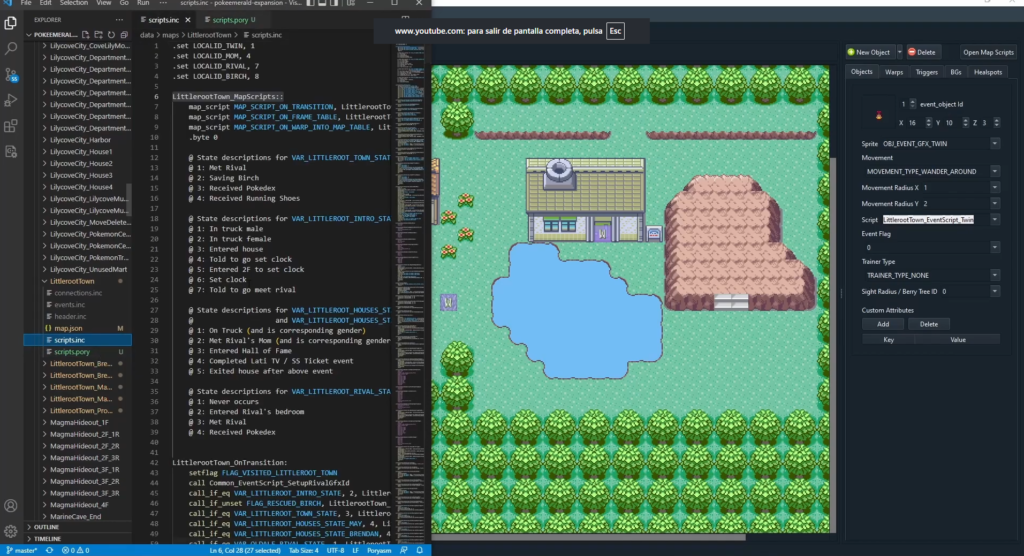Viewport: 1024px width, 556px height.
Task: Click the red Delete object button
Action: pos(921,52)
